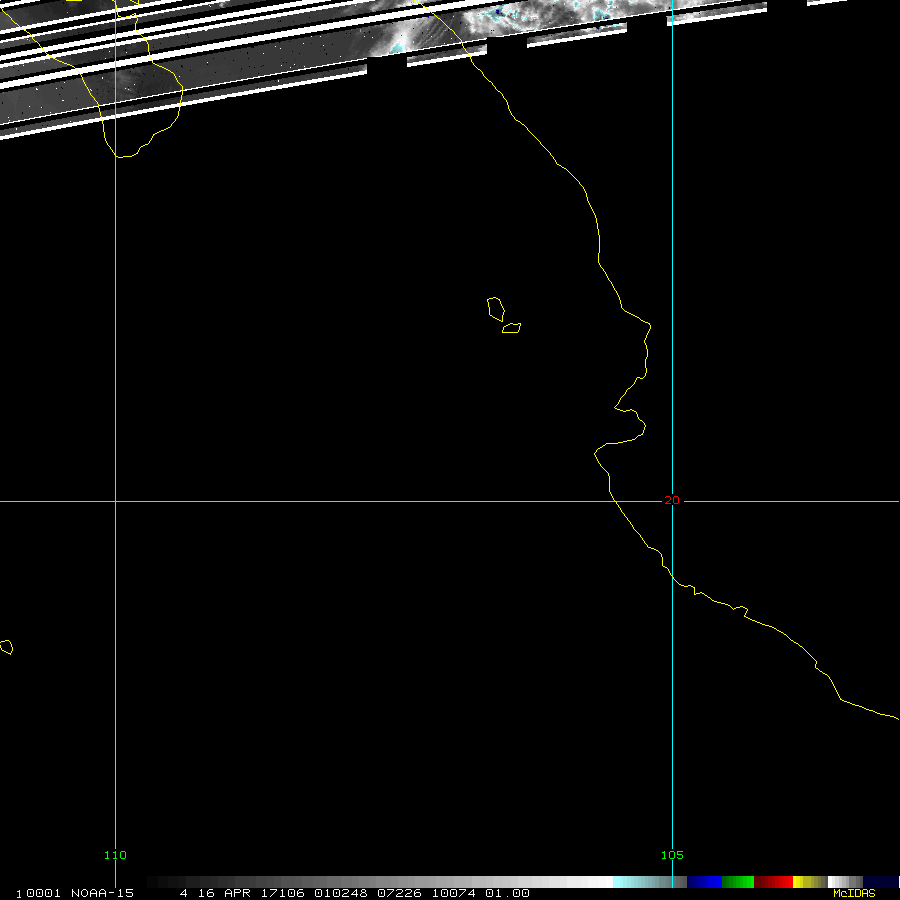Viewport: 900px width, 900px height.
Task: Pick the green segment of the color bar
Action: coord(738,882)
